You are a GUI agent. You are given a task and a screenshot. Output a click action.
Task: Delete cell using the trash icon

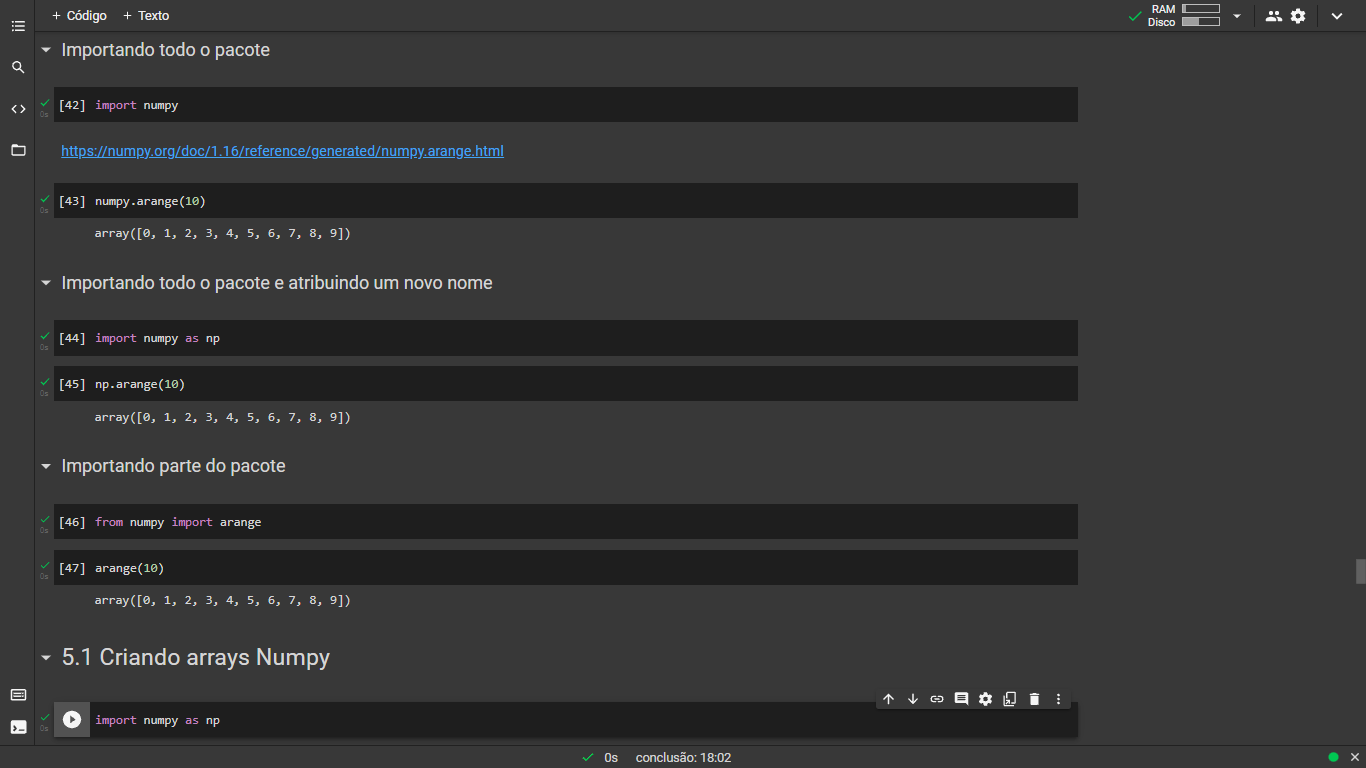point(1034,699)
